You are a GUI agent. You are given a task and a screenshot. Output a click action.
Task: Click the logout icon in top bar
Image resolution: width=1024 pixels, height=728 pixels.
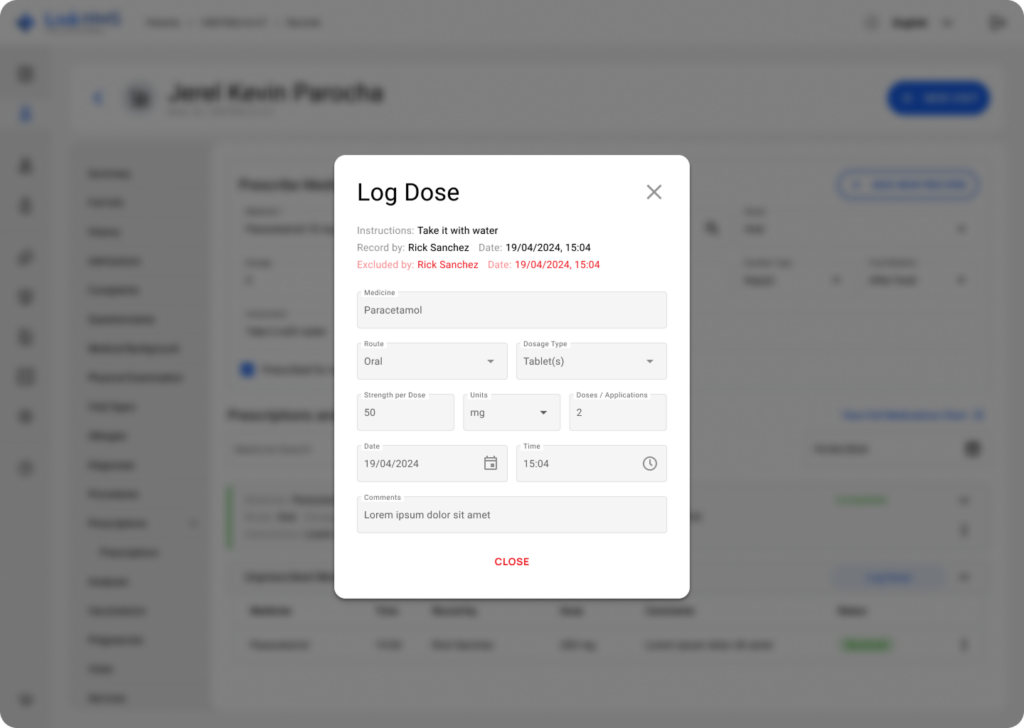click(996, 23)
